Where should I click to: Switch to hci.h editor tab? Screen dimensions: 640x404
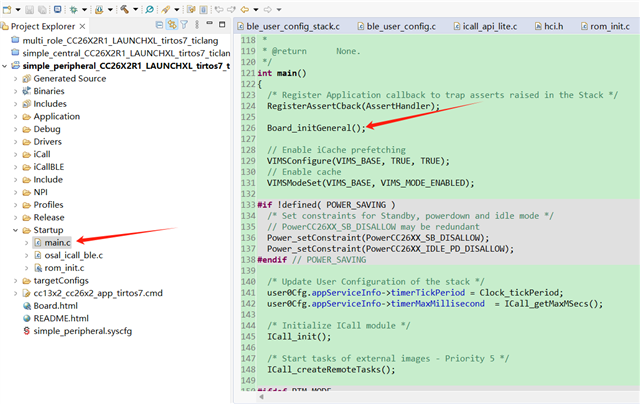point(549,26)
